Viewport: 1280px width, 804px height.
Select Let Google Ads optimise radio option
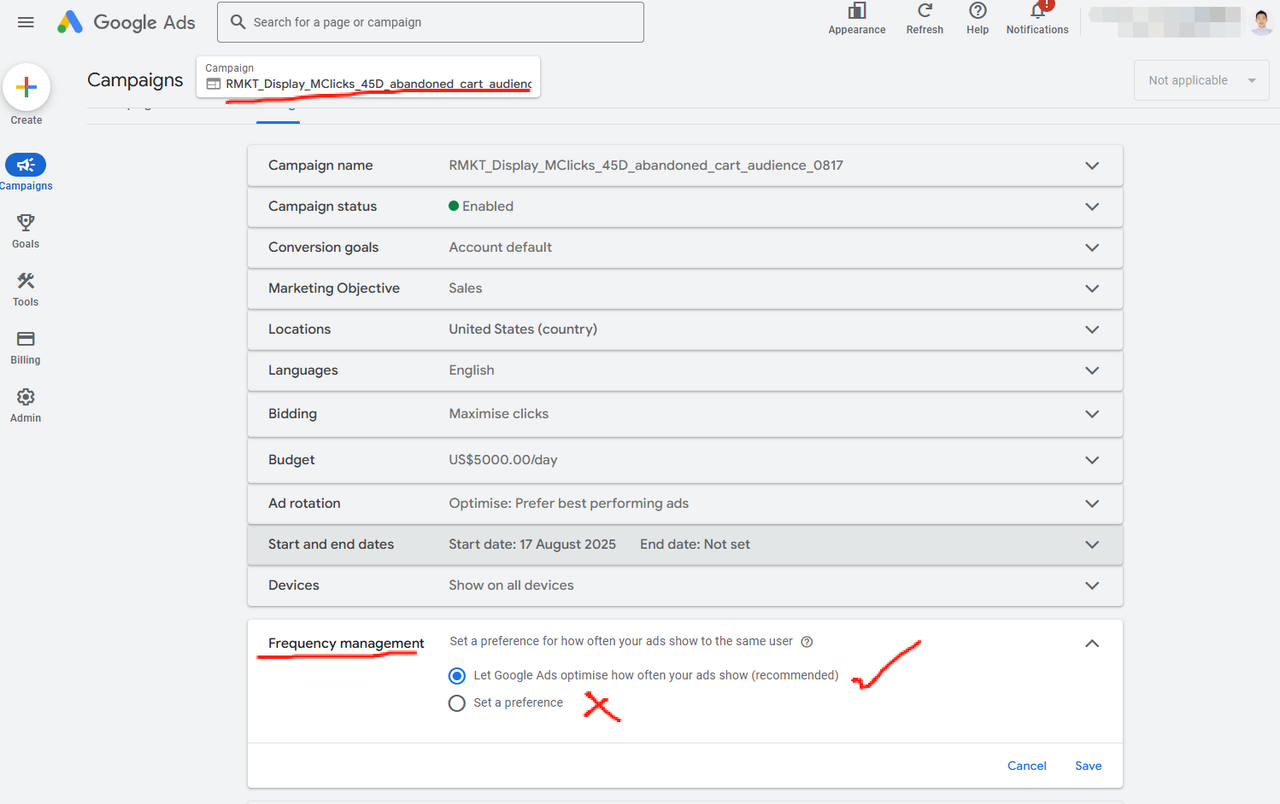tap(457, 675)
